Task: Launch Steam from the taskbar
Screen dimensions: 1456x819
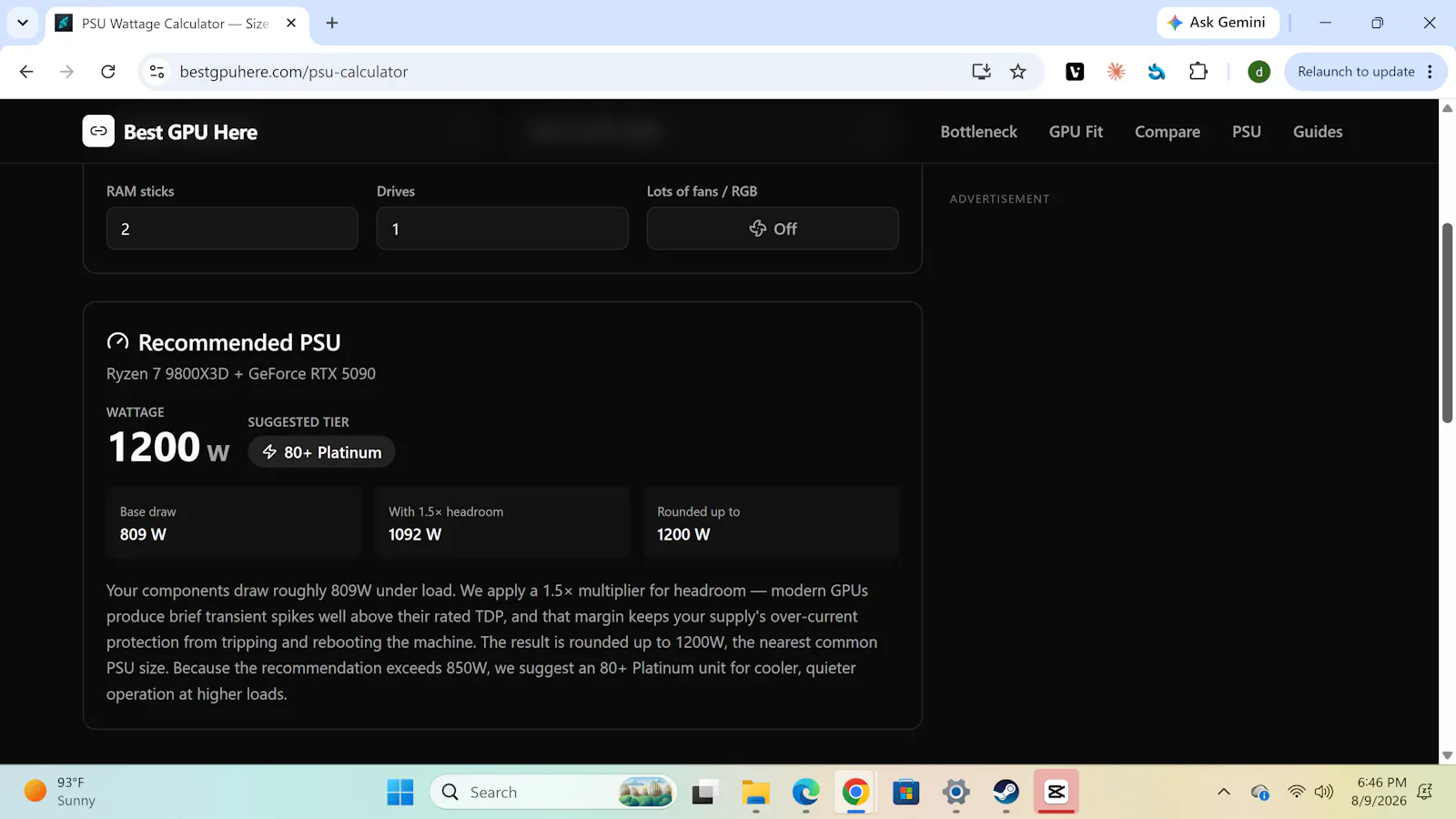Action: coord(1006,792)
